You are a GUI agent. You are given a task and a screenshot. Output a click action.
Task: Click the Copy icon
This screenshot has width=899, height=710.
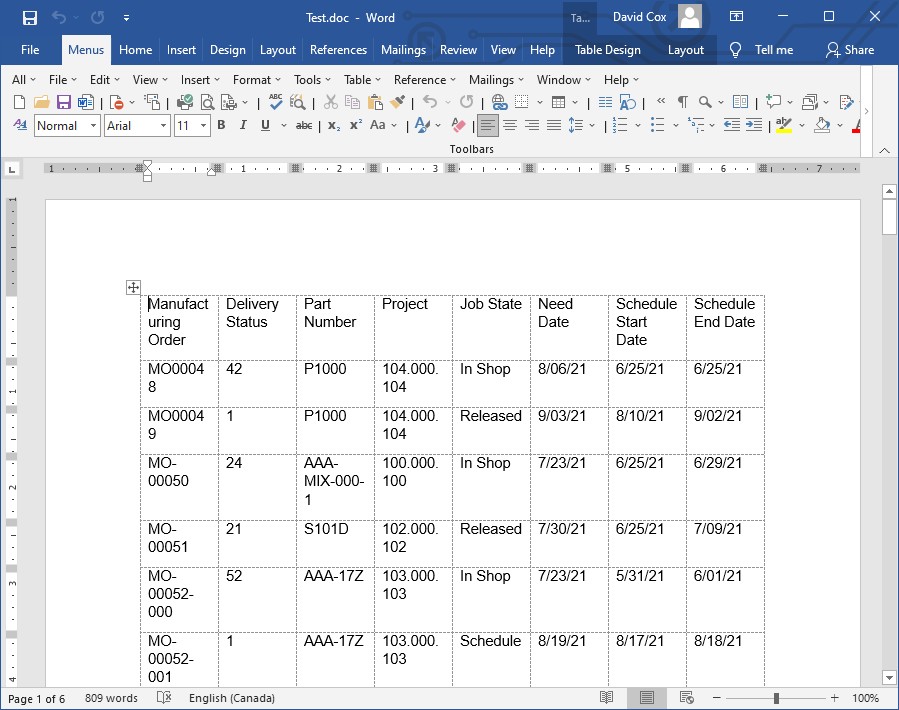pos(352,103)
